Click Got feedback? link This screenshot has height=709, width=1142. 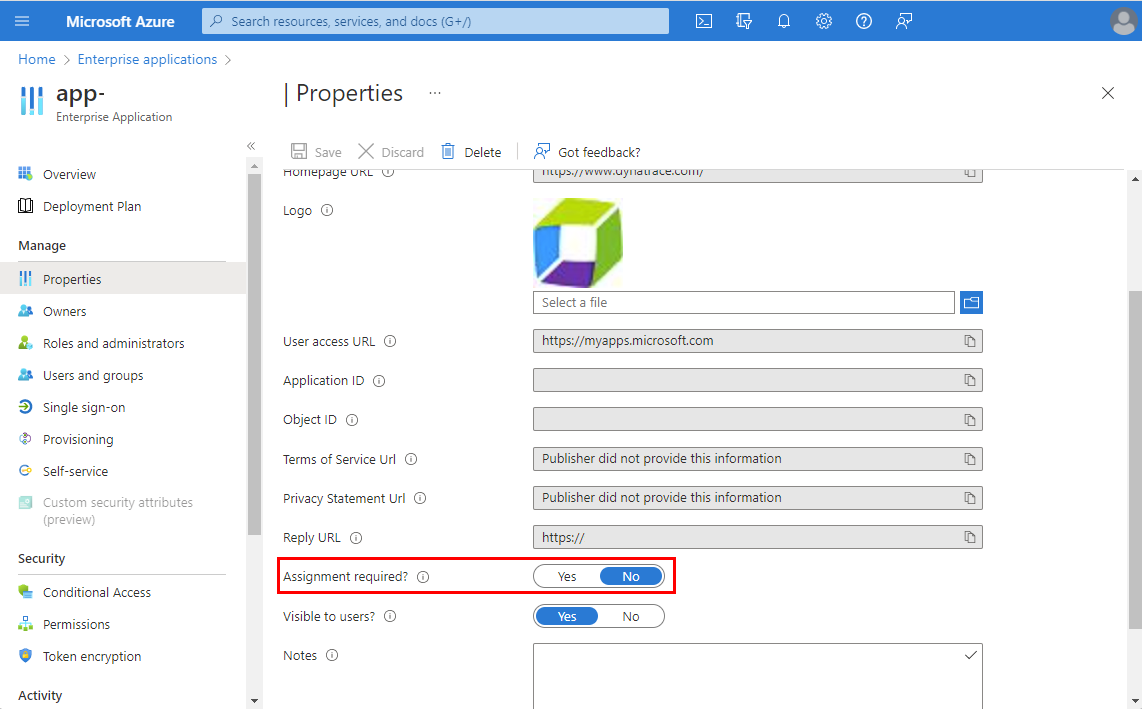(x=587, y=152)
